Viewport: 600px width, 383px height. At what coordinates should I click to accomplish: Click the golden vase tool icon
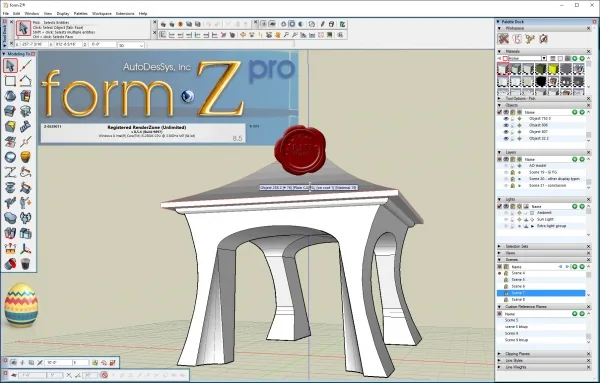pyautogui.click(x=25, y=157)
